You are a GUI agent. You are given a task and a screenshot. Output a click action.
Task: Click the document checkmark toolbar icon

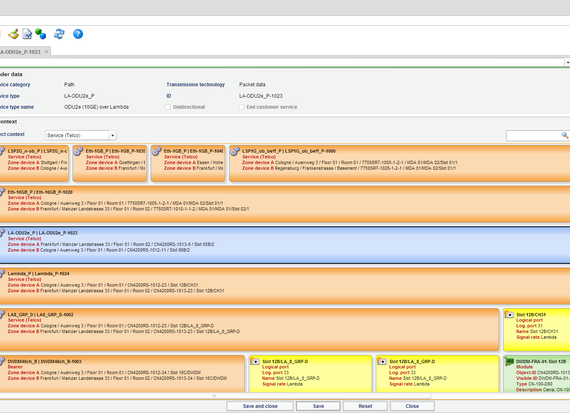click(27, 34)
